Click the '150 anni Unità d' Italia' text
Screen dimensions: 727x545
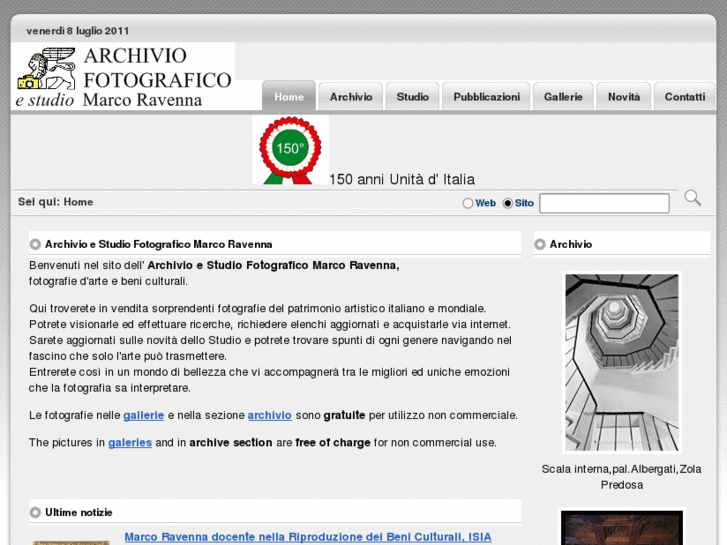point(402,179)
